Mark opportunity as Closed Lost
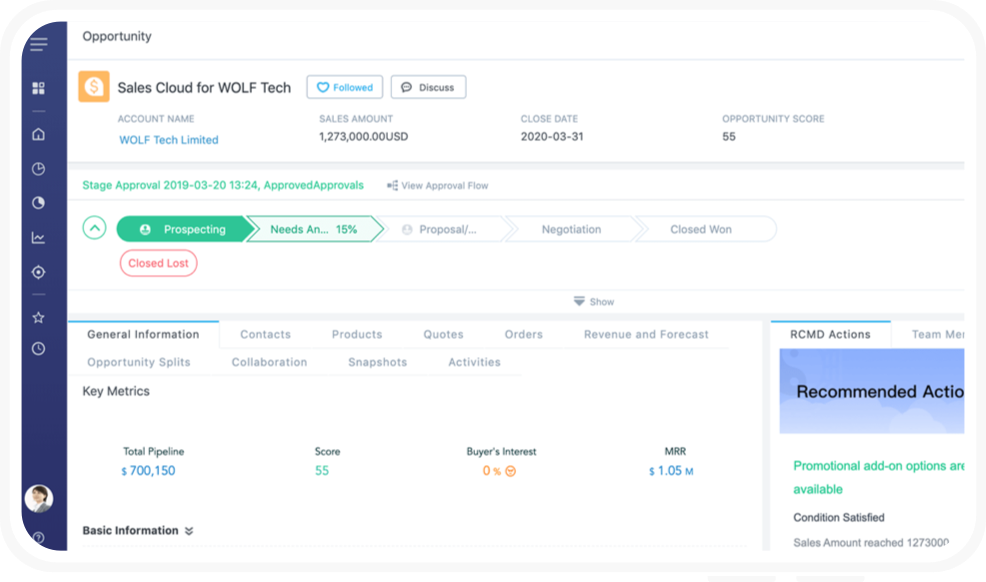The image size is (986, 582). point(158,263)
